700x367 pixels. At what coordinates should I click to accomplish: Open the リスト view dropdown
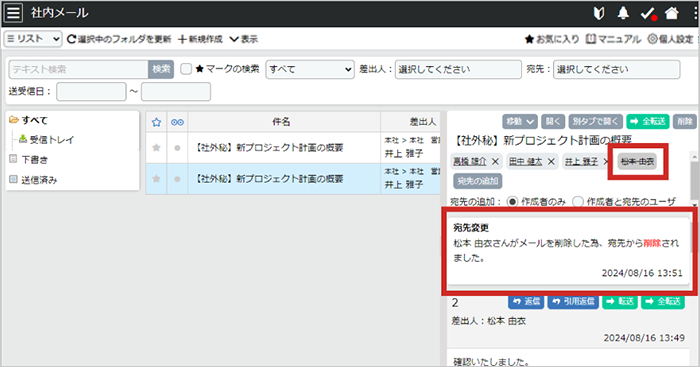33,39
